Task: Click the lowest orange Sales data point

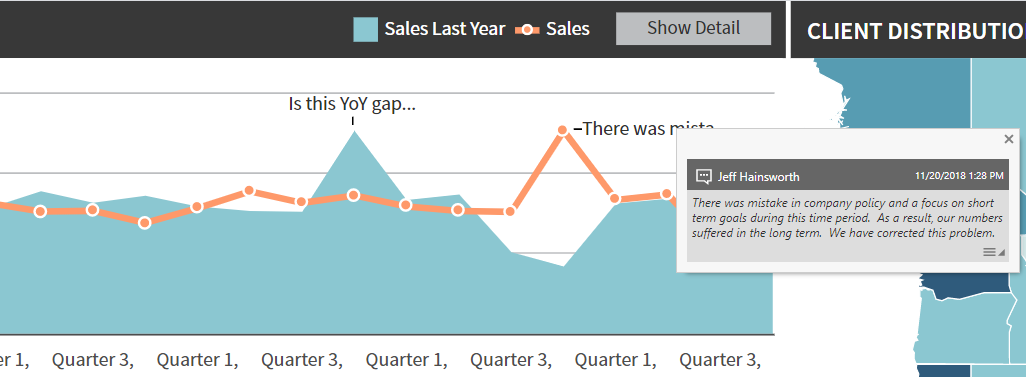Action: pyautogui.click(x=145, y=223)
